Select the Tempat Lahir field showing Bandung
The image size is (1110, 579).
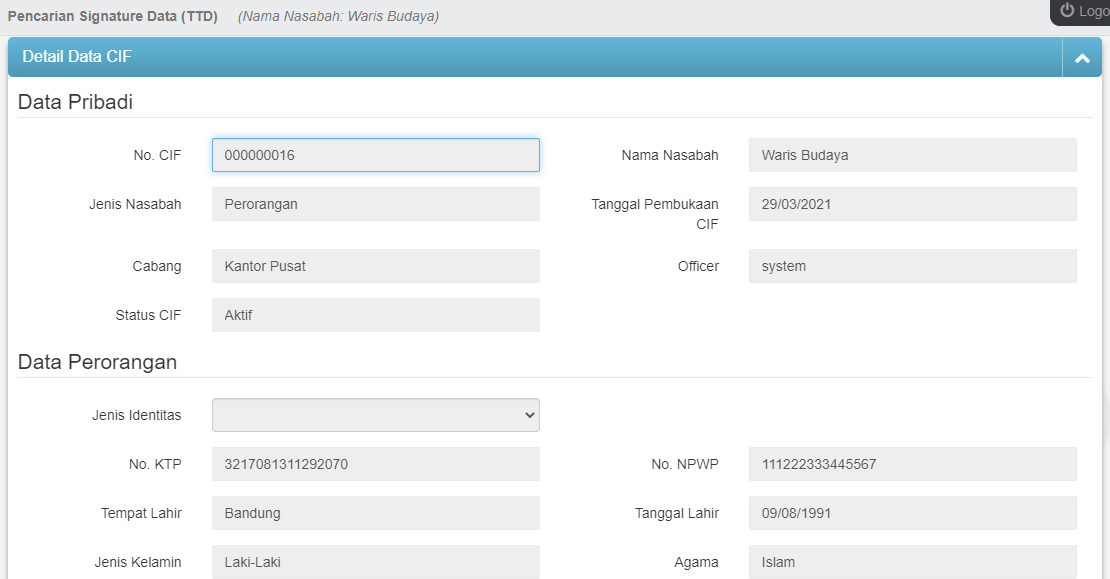coord(375,513)
